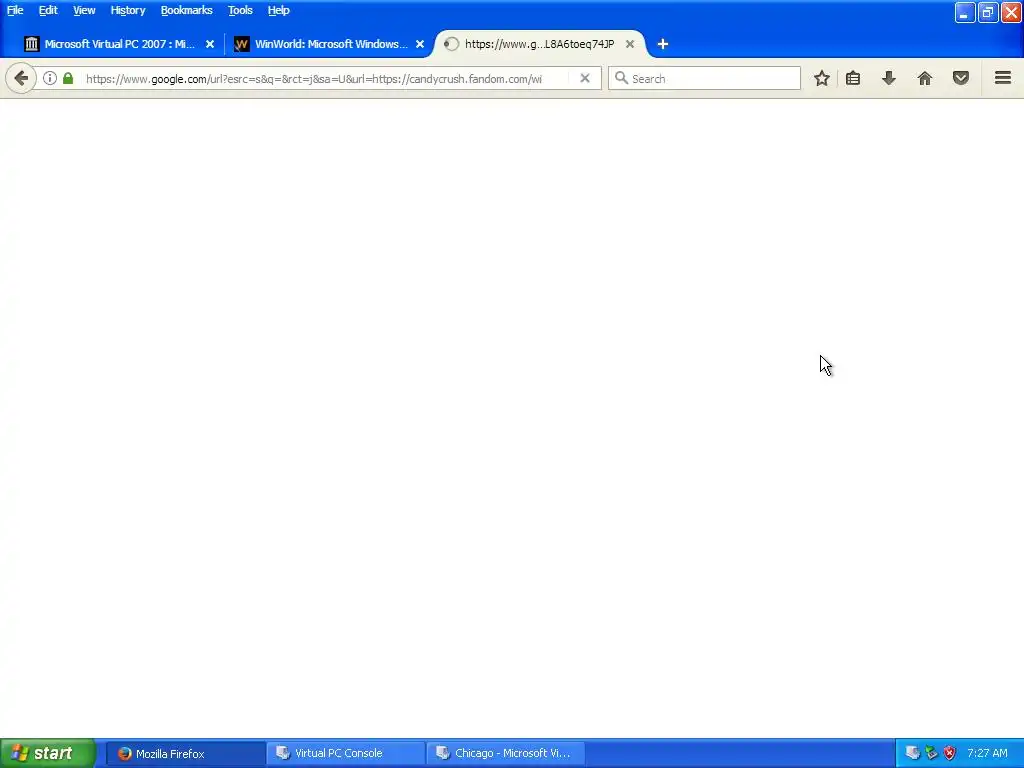Open the Tools menu

(x=240, y=10)
